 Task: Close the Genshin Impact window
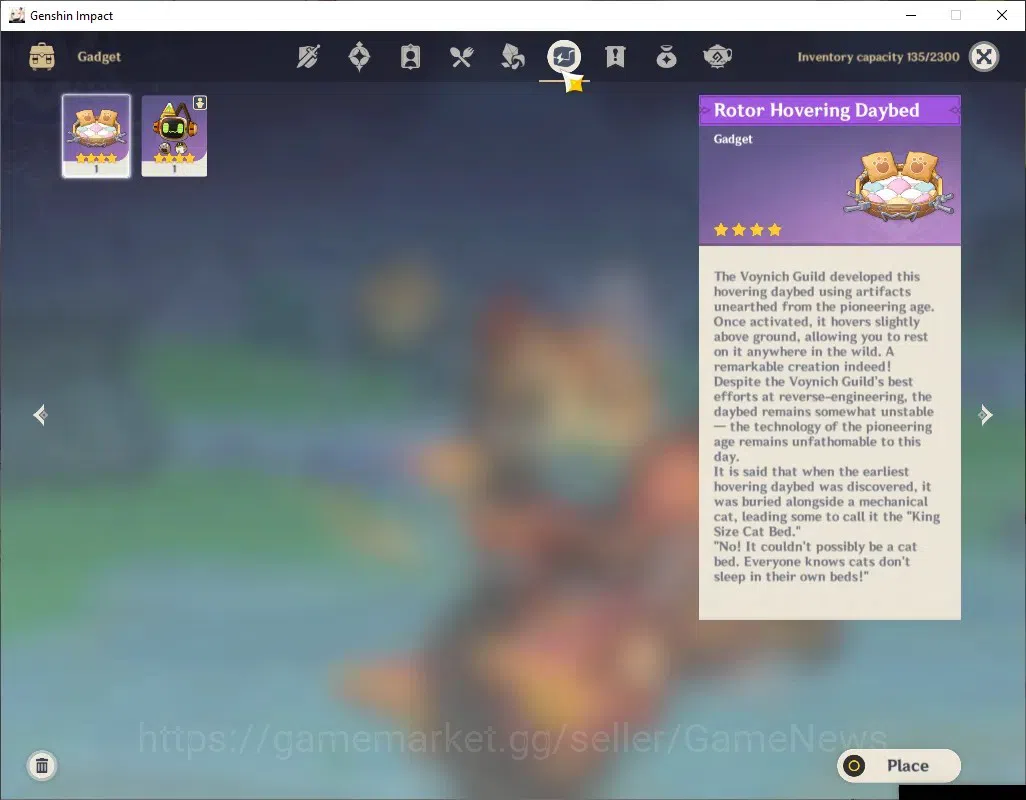1002,15
